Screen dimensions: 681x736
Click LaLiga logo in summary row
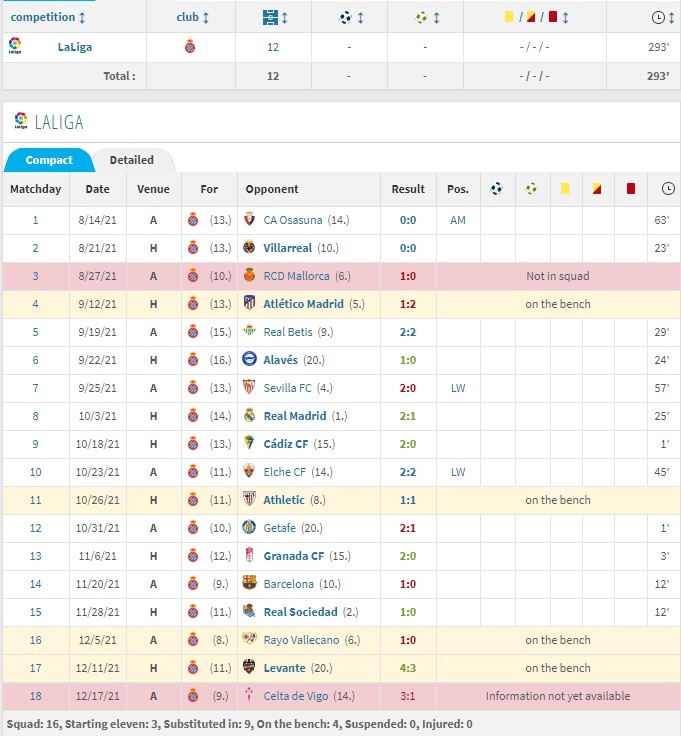click(15, 46)
